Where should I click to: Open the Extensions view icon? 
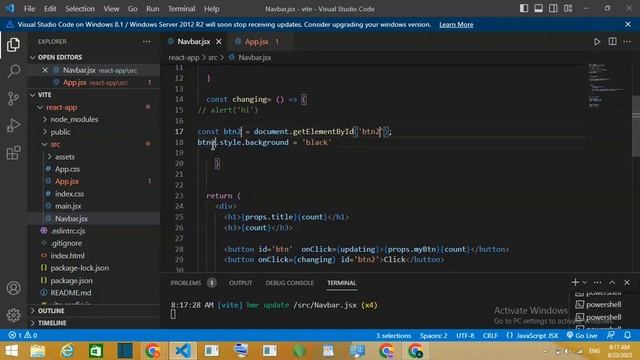pos(13,153)
